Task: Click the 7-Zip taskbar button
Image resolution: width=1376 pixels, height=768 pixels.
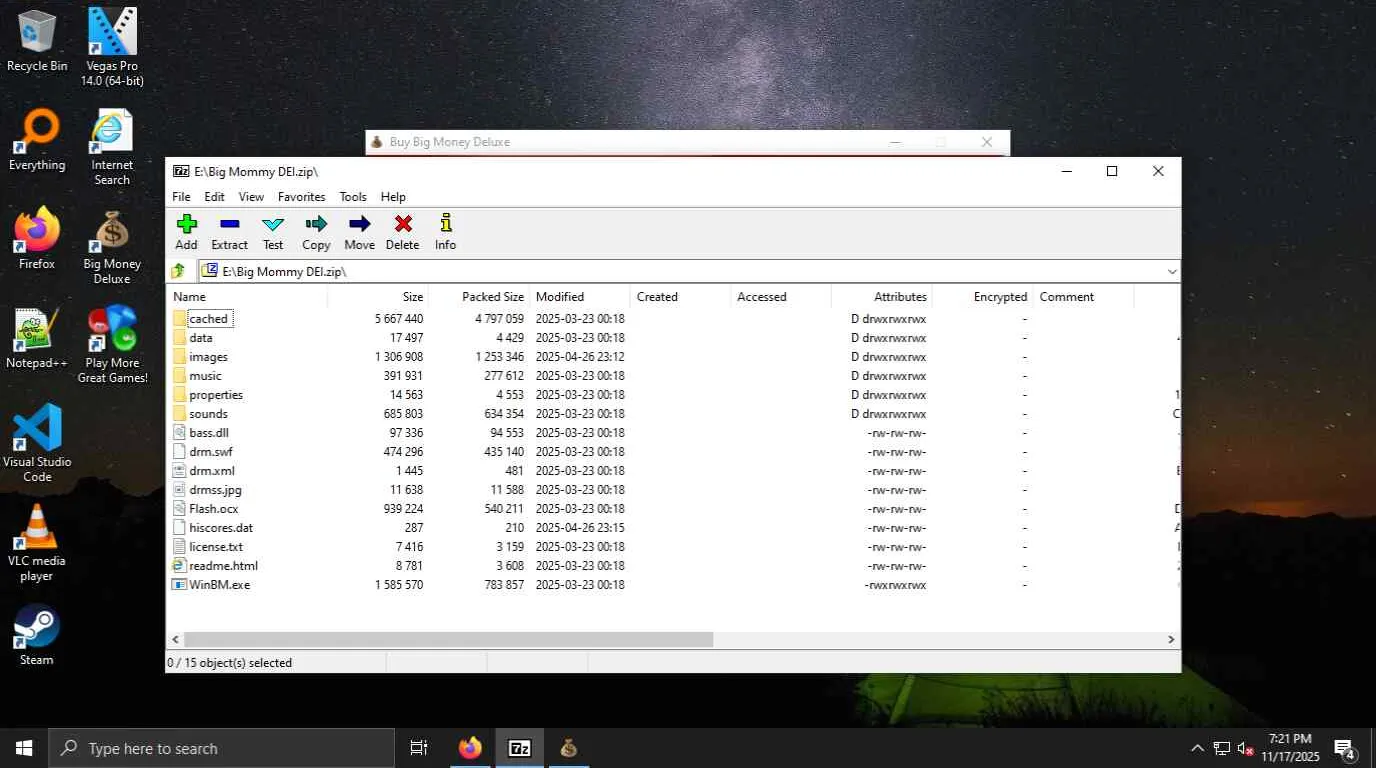Action: tap(519, 748)
